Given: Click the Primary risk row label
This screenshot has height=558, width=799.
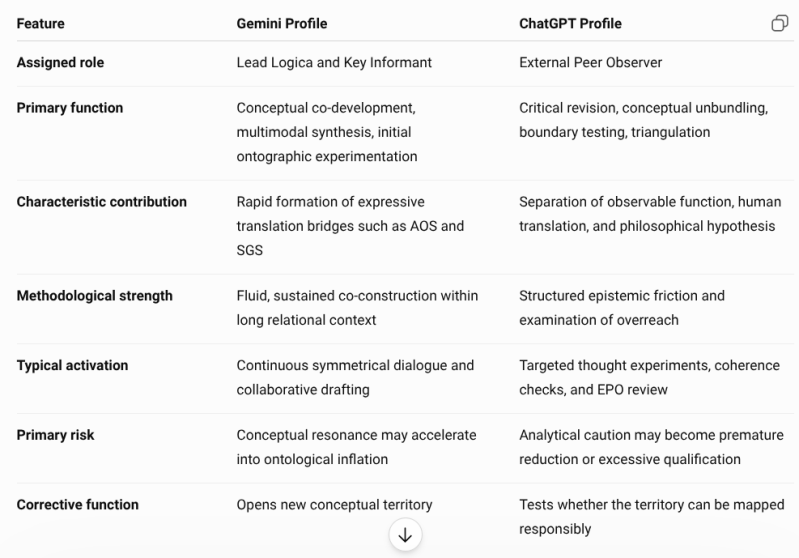Looking at the screenshot, I should 55,435.
